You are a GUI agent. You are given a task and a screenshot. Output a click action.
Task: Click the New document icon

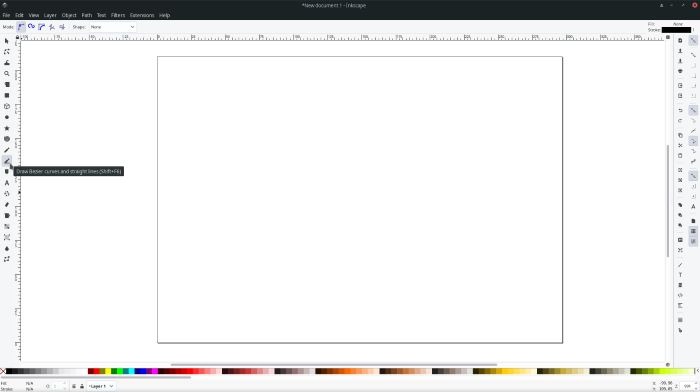[680, 41]
